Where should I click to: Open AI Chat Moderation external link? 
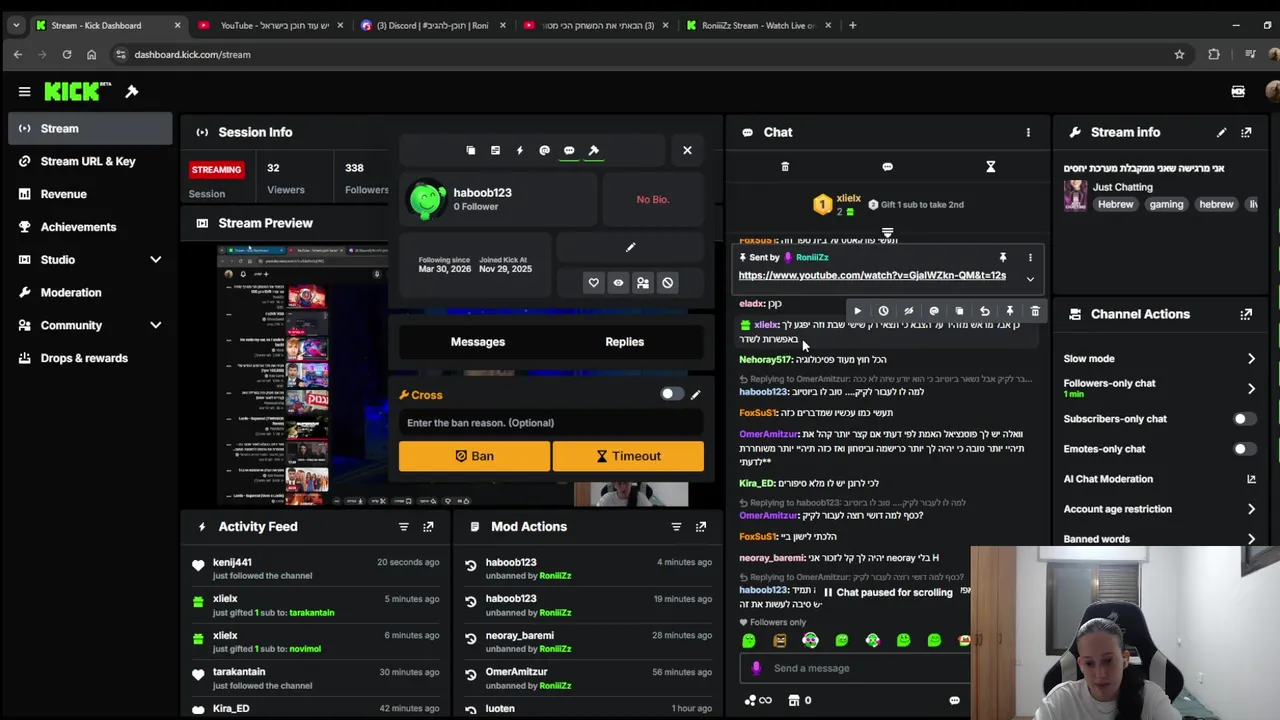pyautogui.click(x=1251, y=479)
